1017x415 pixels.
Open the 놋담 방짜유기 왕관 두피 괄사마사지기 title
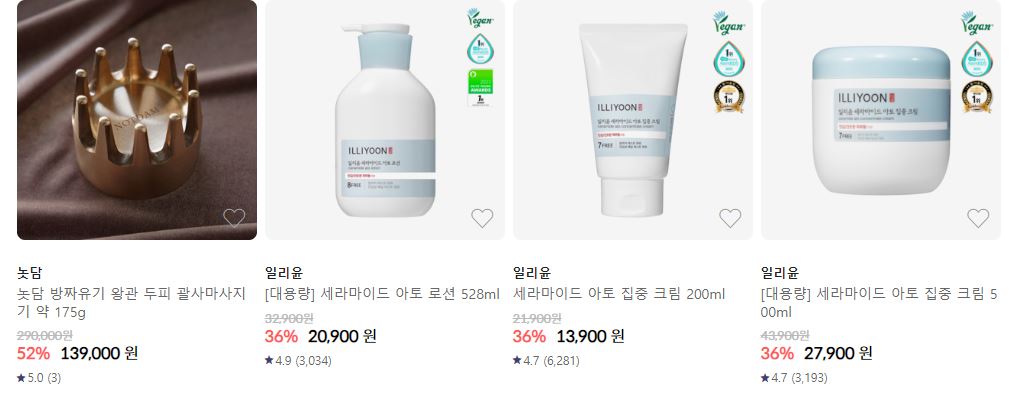132,303
